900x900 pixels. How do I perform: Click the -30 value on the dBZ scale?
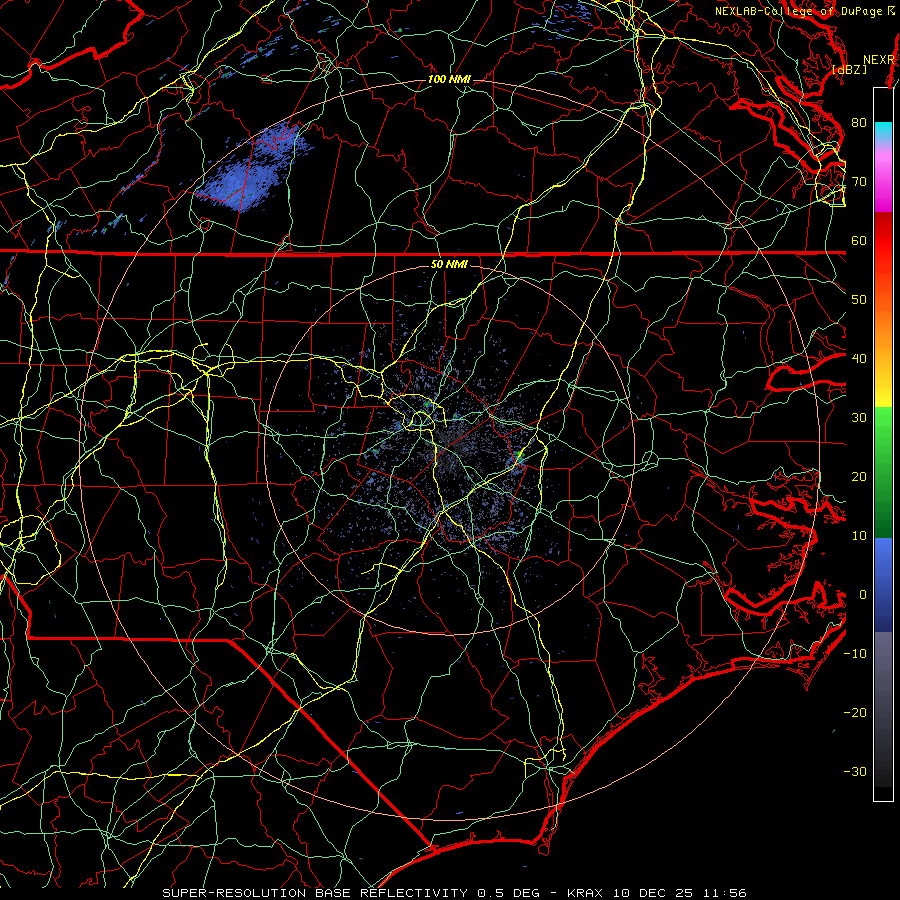pos(855,771)
